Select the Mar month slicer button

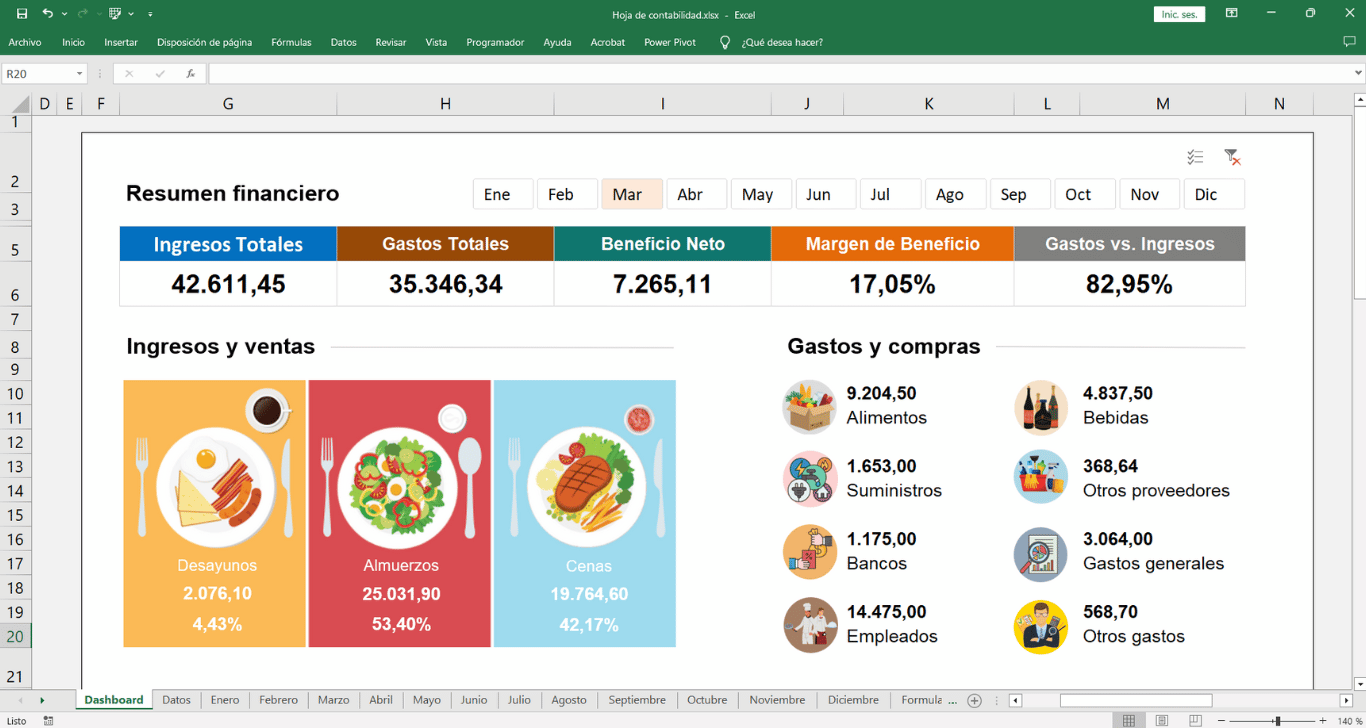(x=631, y=193)
